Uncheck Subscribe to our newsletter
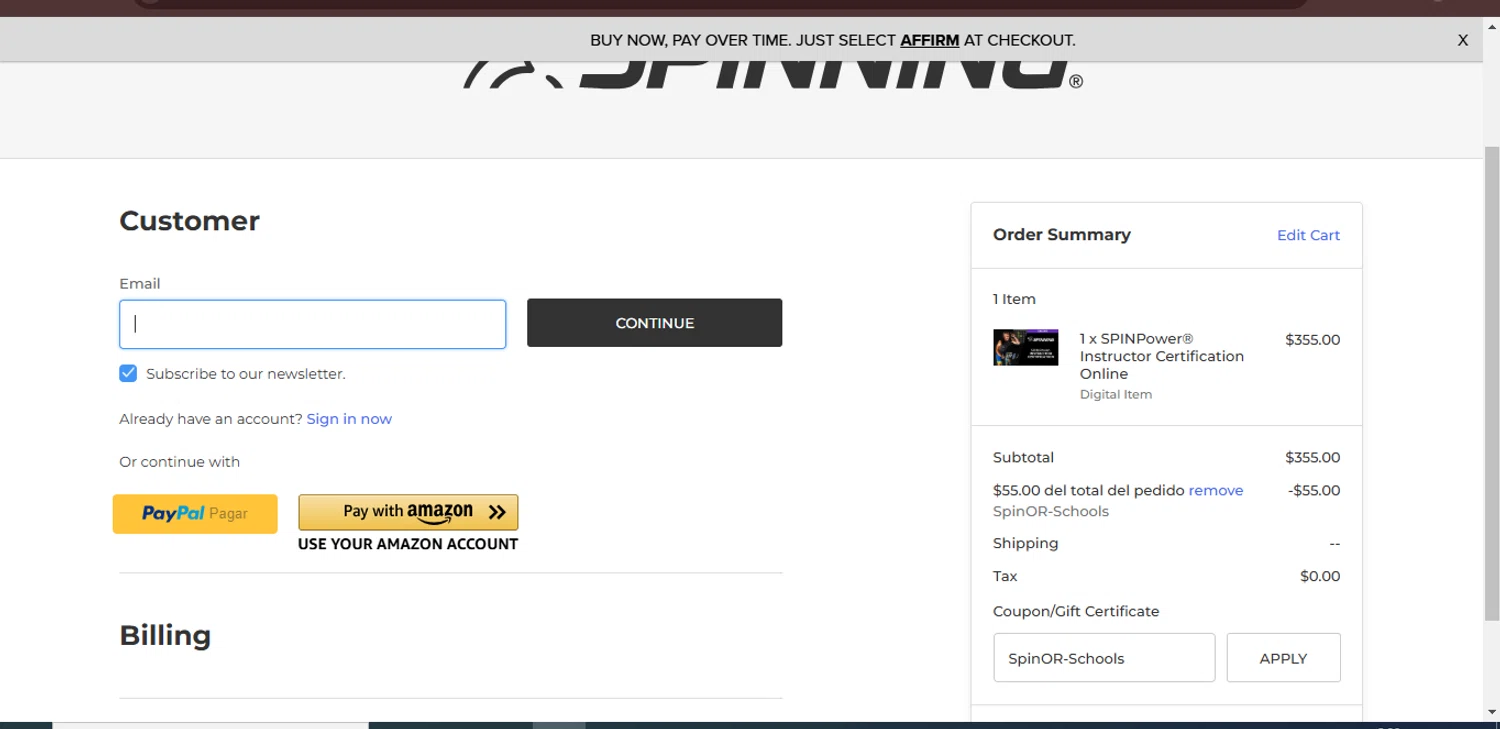 tap(128, 373)
